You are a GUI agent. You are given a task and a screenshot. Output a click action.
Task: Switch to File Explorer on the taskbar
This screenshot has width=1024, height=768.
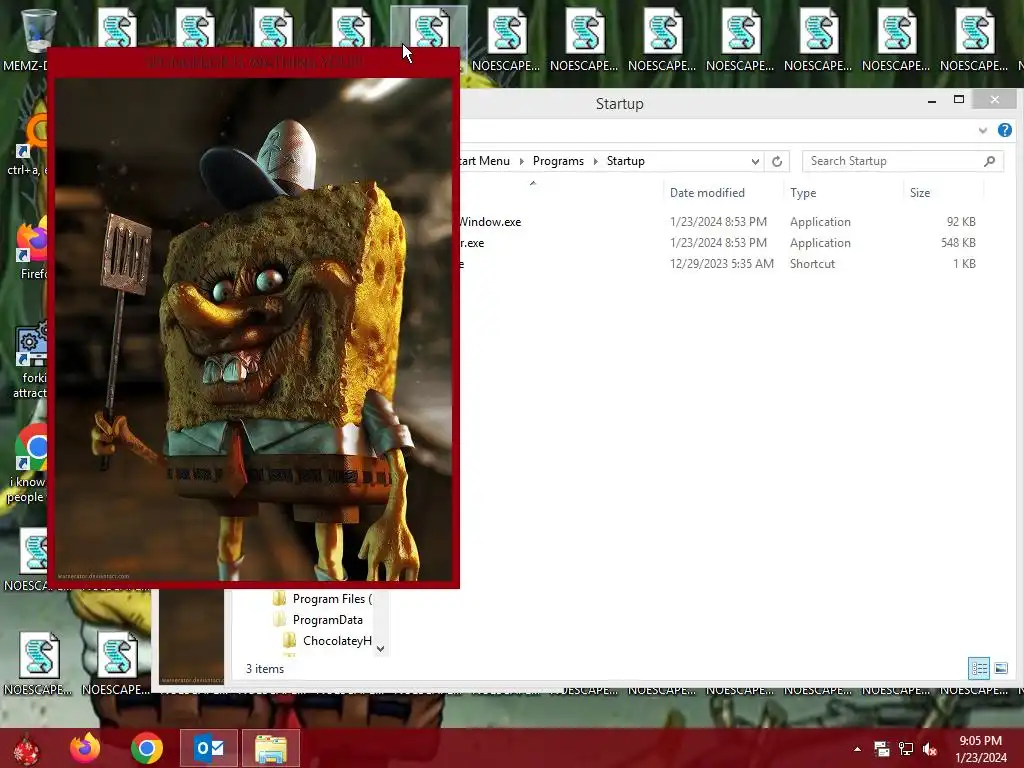271,748
